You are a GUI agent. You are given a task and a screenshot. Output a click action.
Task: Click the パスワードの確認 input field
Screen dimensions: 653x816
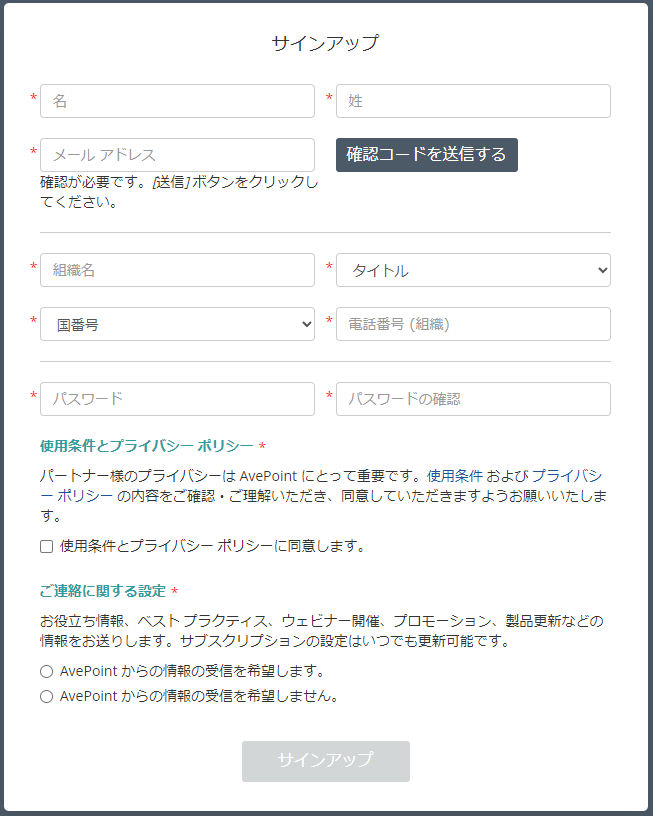tap(473, 399)
